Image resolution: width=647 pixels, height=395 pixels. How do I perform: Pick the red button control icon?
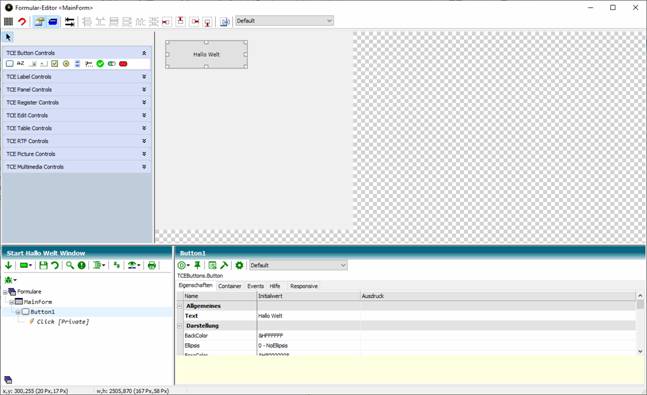click(x=123, y=64)
